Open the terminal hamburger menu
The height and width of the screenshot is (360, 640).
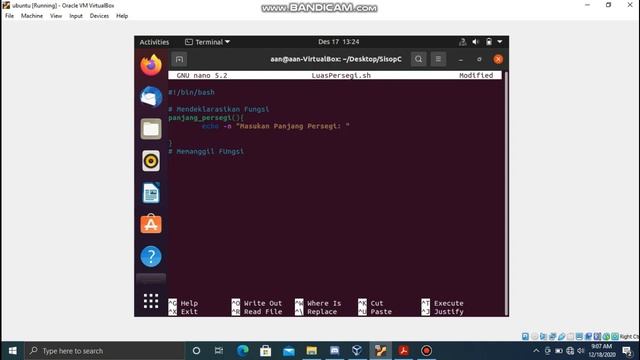click(438, 59)
